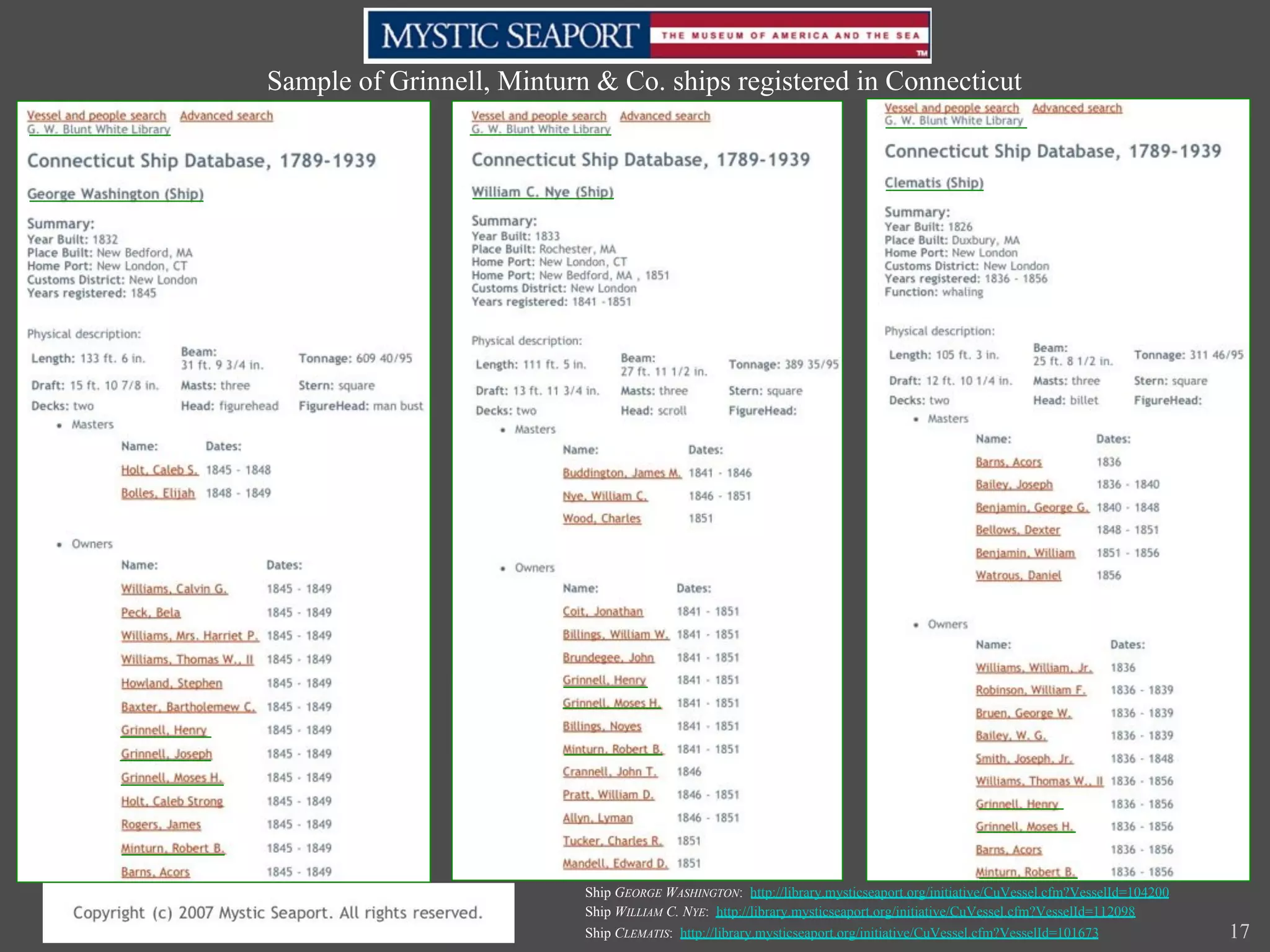1270x952 pixels.
Task: Open owner 'Peck, Bela' link
Action: point(151,612)
